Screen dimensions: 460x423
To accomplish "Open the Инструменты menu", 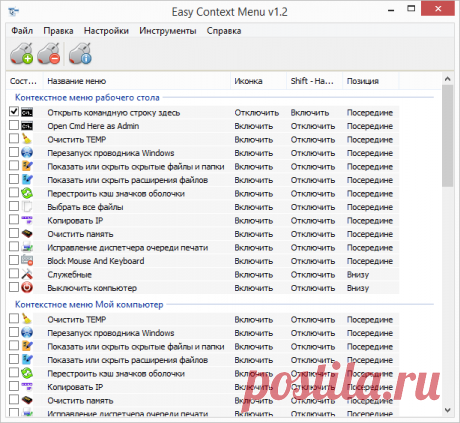I will pyautogui.click(x=168, y=31).
